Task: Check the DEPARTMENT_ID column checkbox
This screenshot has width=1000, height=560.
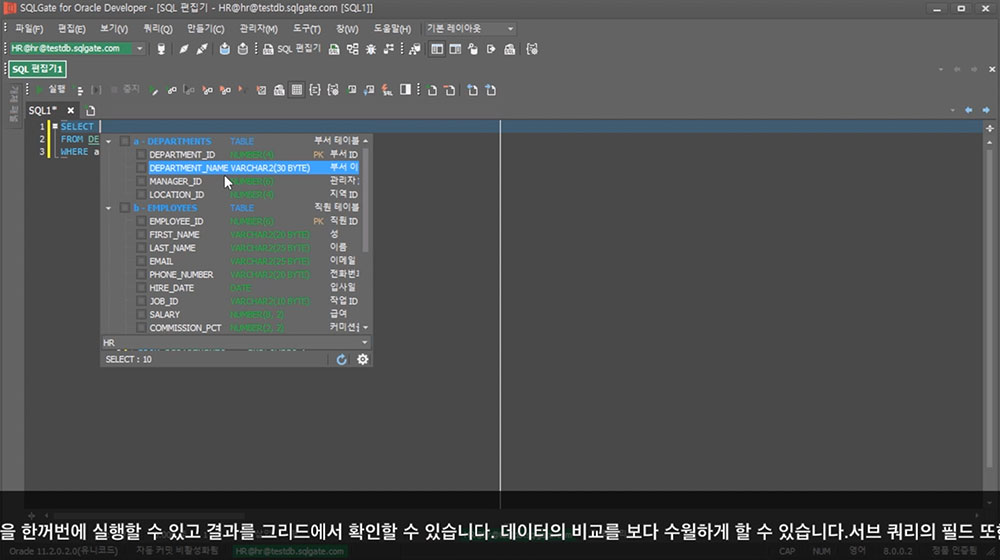Action: point(141,154)
